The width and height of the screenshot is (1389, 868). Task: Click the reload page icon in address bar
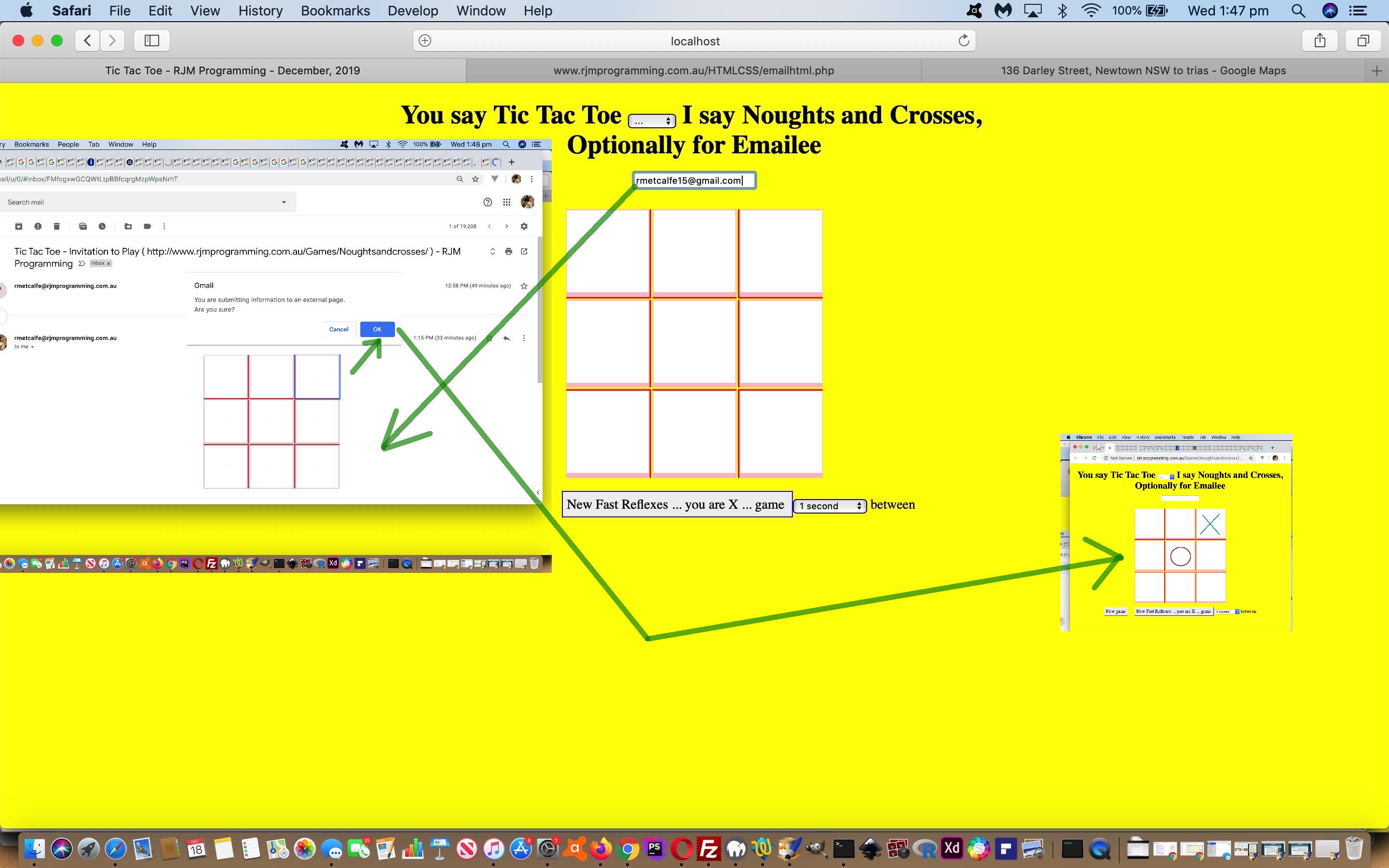click(x=962, y=40)
